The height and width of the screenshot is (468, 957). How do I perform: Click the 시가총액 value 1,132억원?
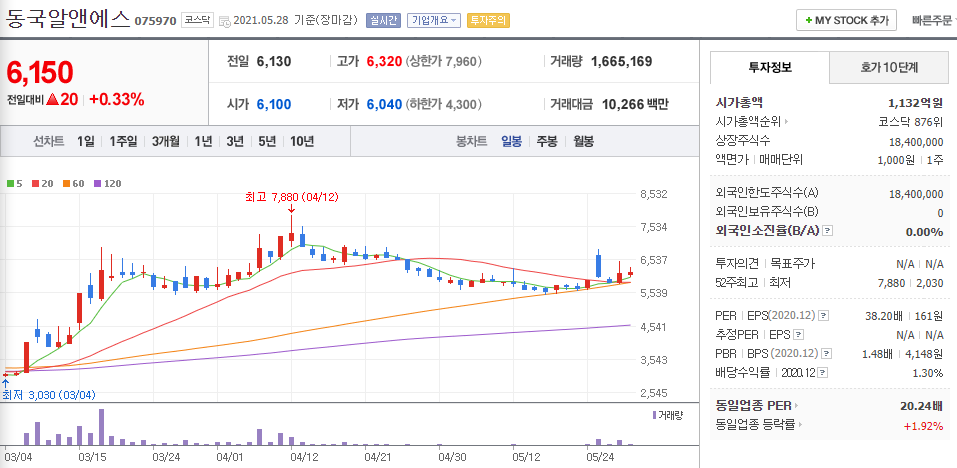click(x=915, y=103)
